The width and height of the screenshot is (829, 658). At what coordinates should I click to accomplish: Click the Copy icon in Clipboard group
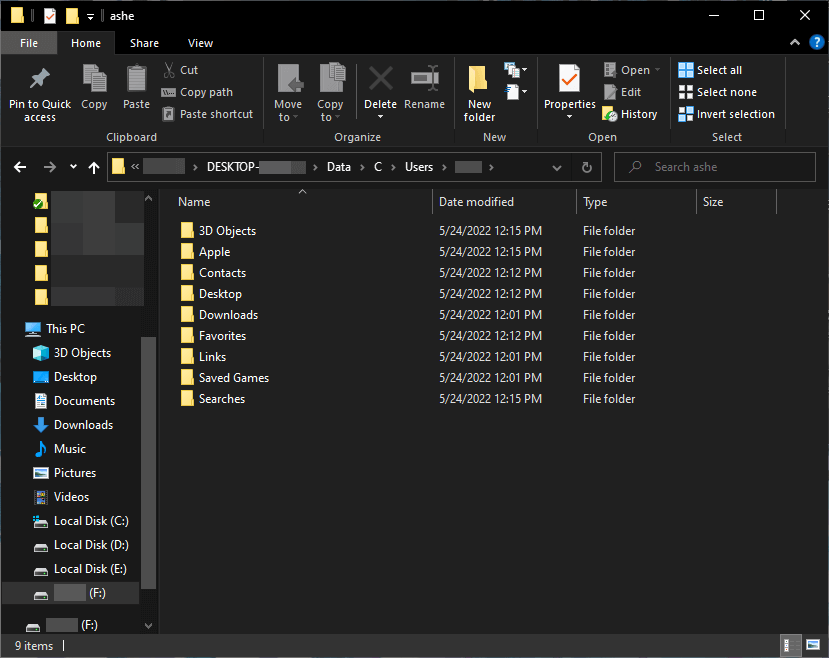point(94,80)
